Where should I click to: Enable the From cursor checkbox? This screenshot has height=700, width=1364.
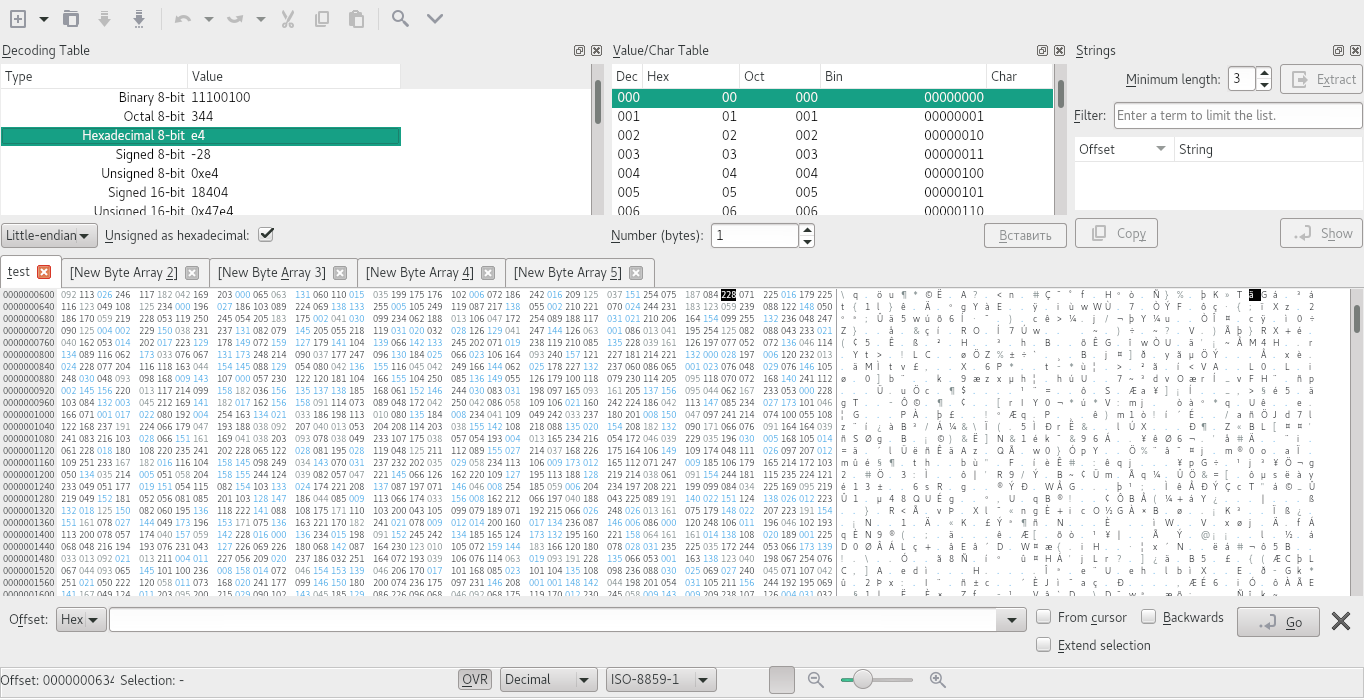tap(1043, 617)
